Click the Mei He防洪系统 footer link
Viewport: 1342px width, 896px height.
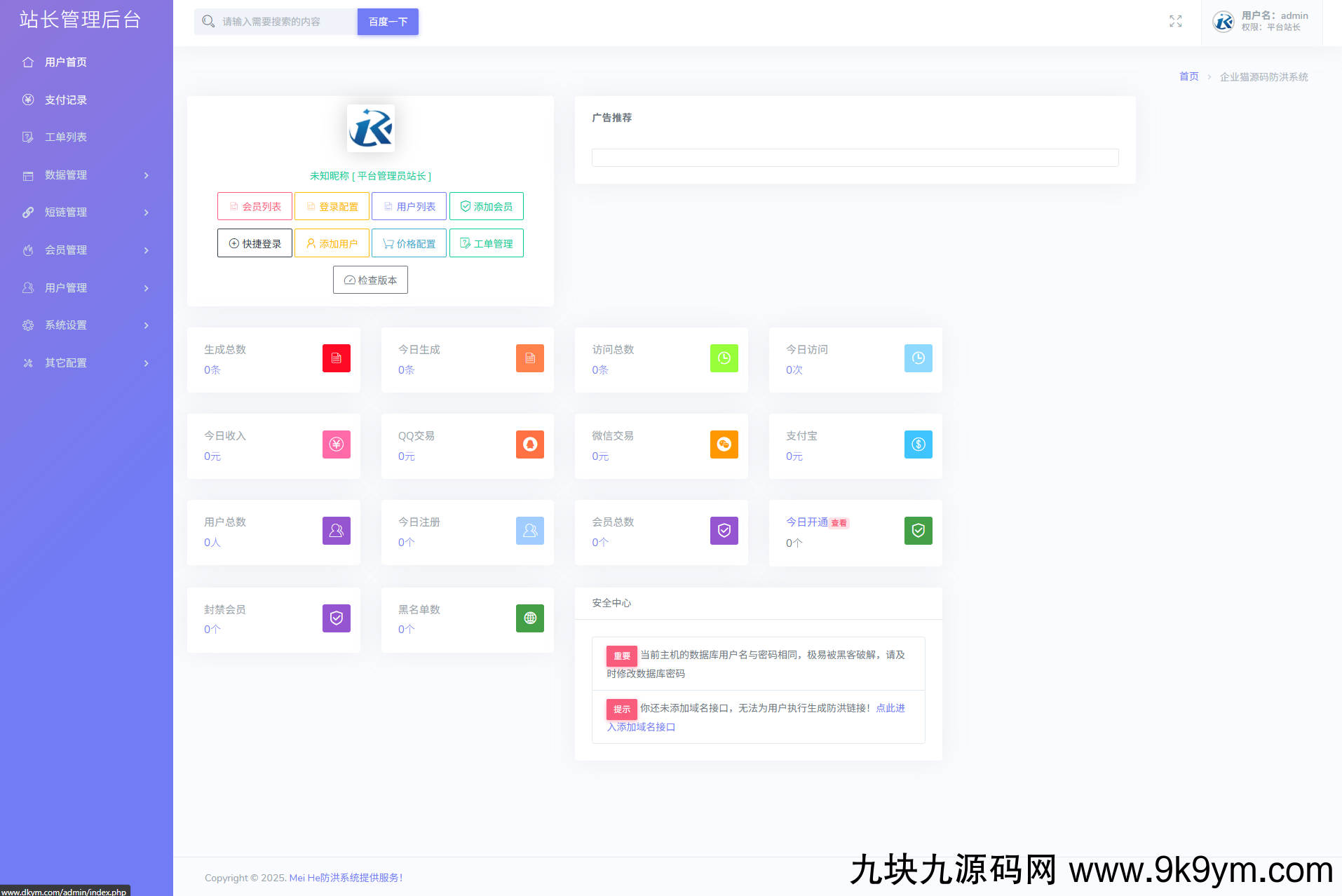point(346,878)
